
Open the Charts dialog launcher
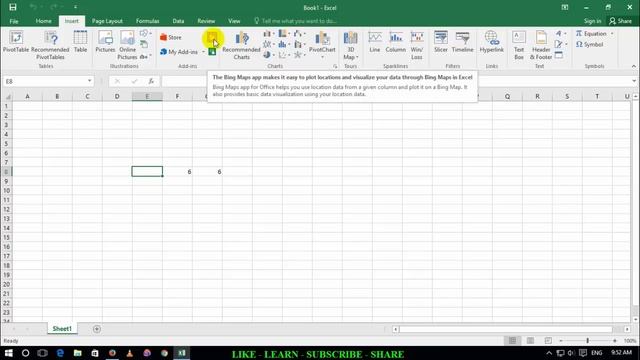tap(335, 66)
